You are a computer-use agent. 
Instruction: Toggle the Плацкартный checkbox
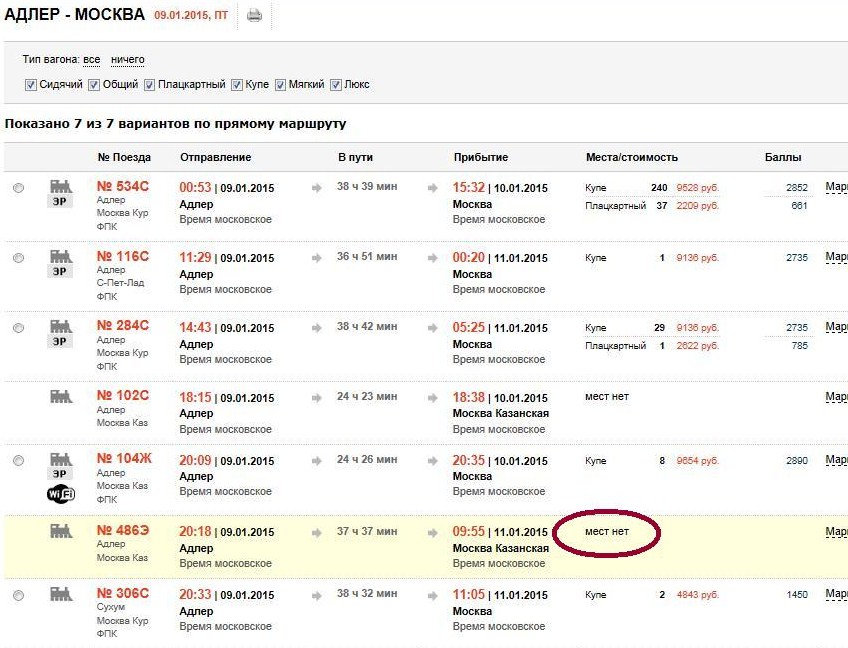(x=150, y=85)
